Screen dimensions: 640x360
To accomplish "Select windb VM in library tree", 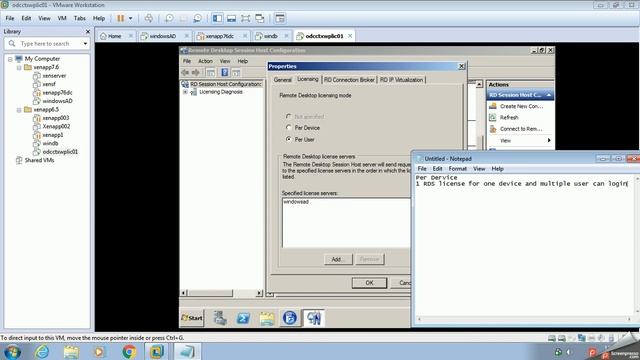I will (x=50, y=143).
